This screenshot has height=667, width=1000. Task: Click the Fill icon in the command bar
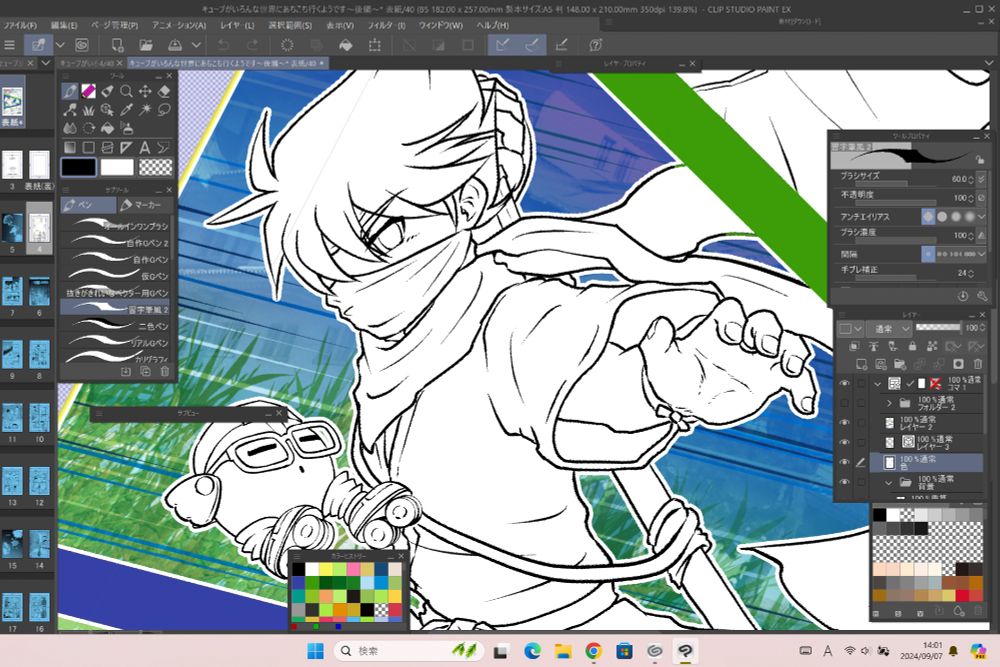click(x=345, y=45)
